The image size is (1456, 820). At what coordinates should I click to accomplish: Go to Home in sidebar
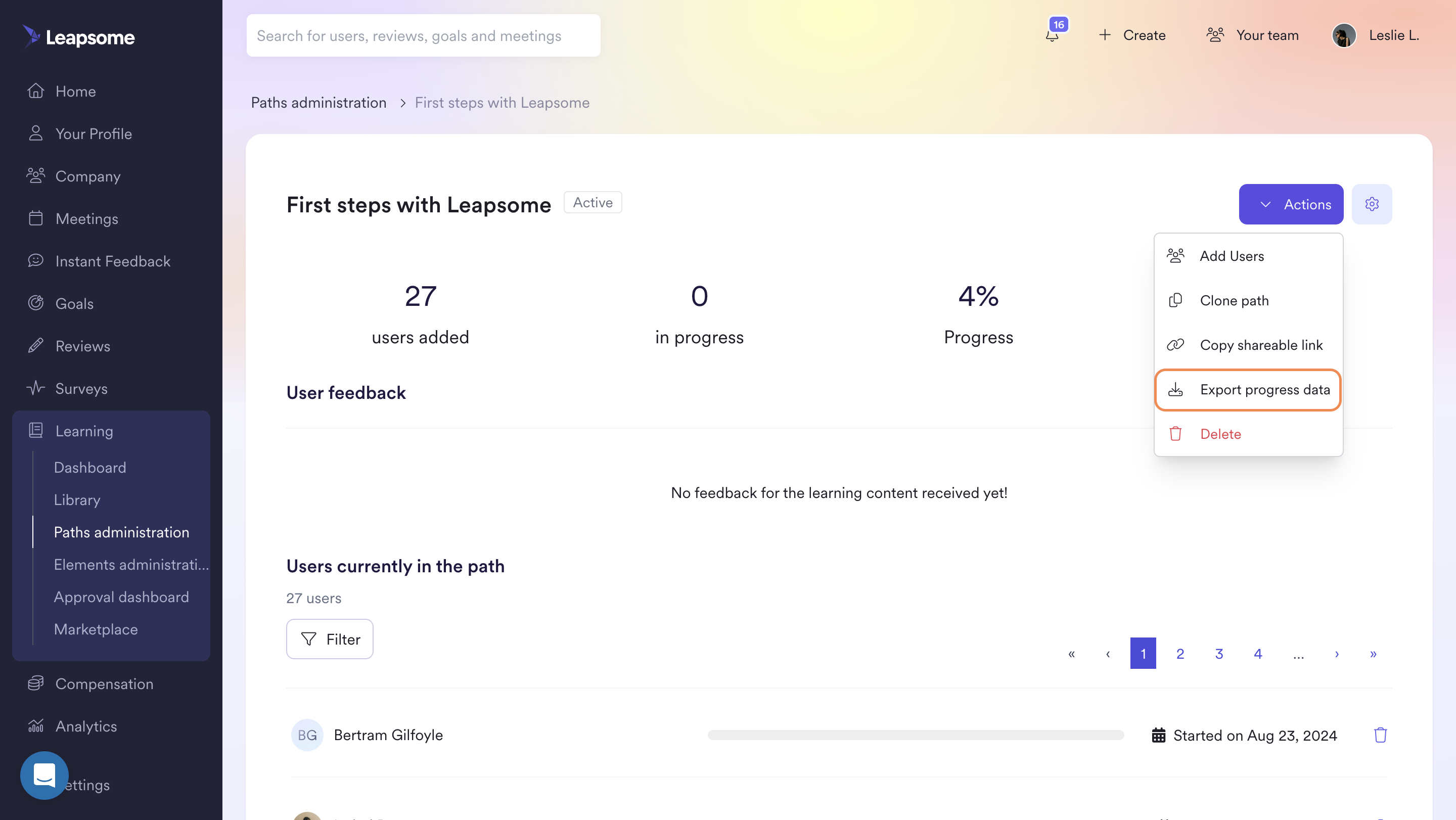61,91
